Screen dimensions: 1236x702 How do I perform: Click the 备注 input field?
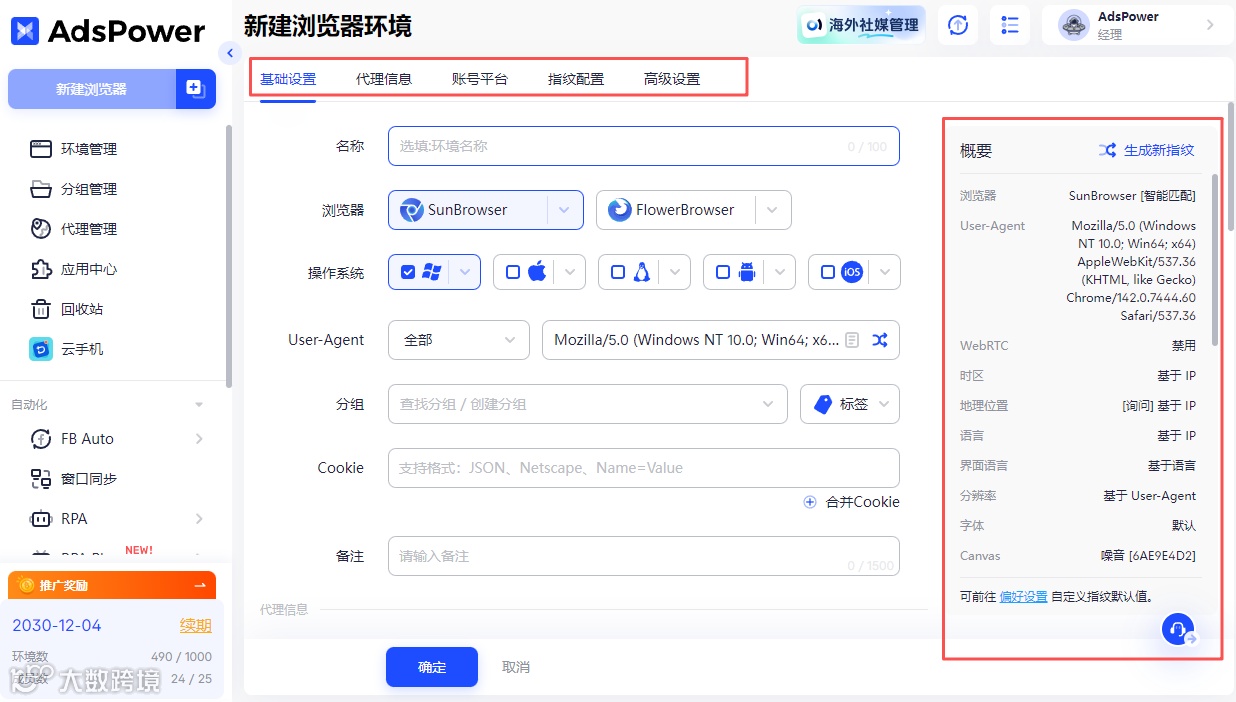[644, 556]
